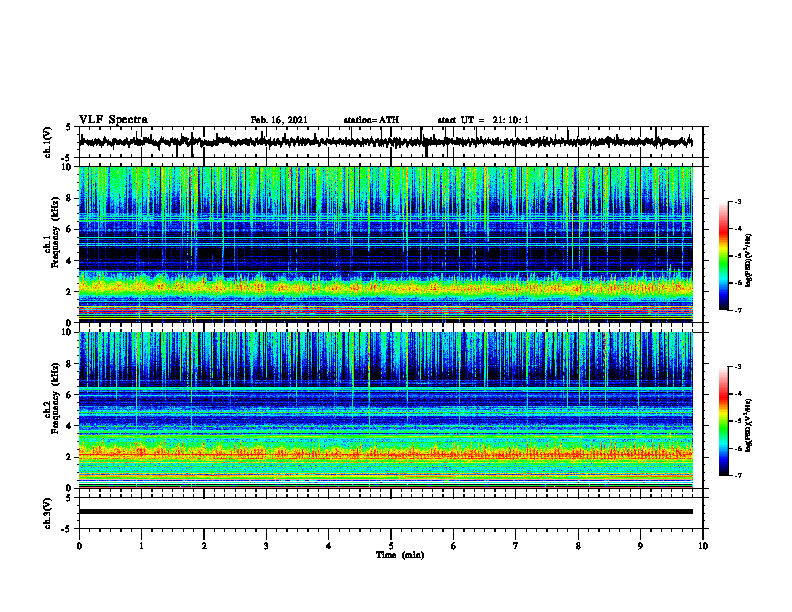The height and width of the screenshot is (612, 792).
Task: Click time axis tick label "4"
Action: pyautogui.click(x=329, y=546)
